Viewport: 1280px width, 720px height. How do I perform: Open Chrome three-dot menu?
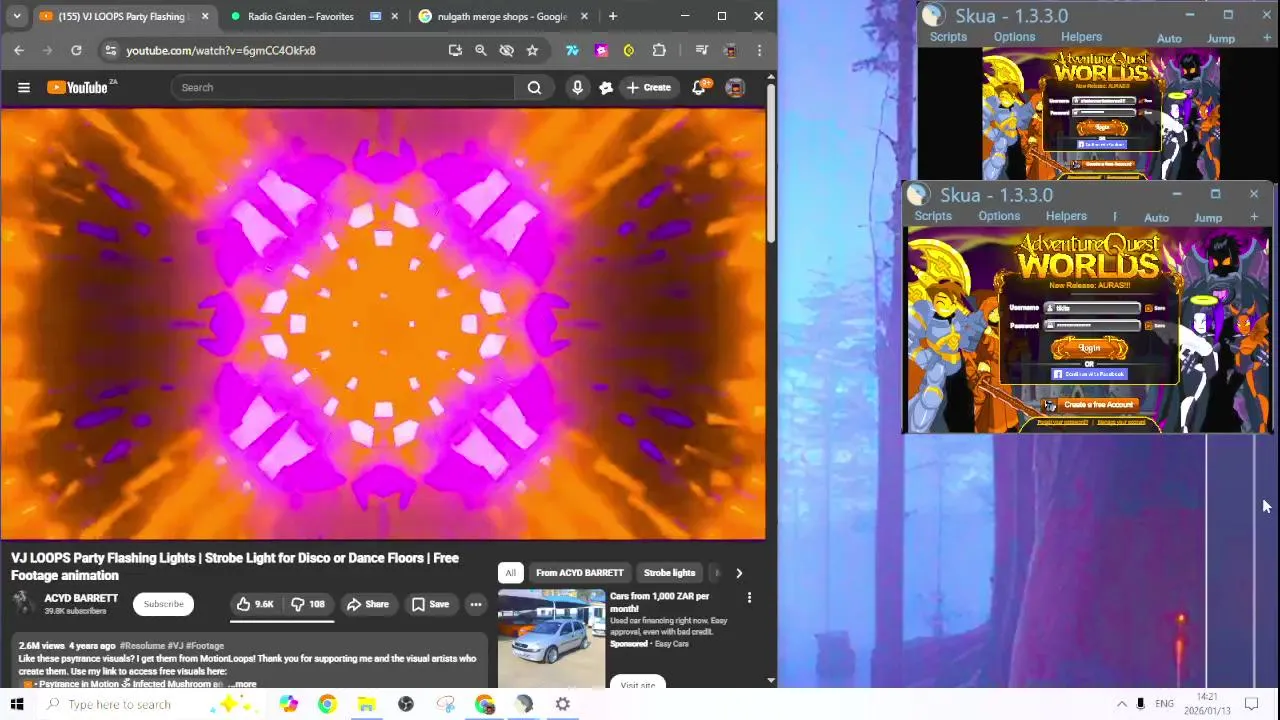[759, 50]
